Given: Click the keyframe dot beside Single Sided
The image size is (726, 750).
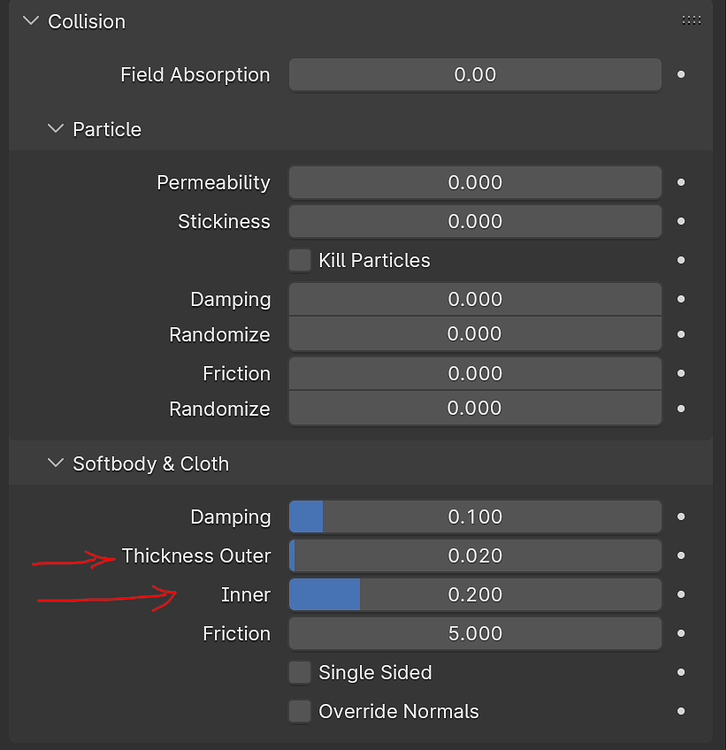Looking at the screenshot, I should 681,673.
